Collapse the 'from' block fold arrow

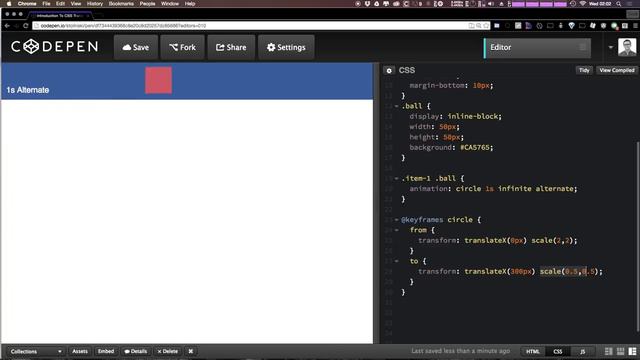[396, 230]
